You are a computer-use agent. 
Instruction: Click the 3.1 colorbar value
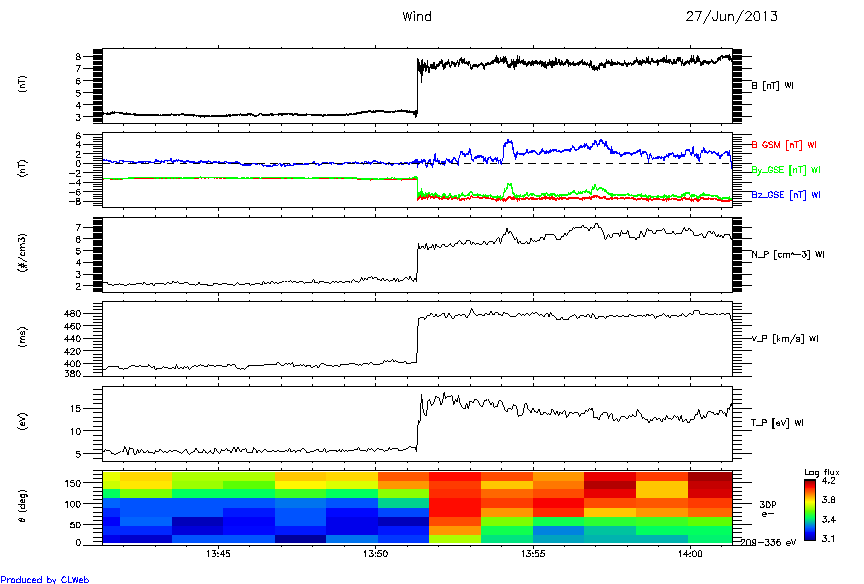(x=828, y=538)
